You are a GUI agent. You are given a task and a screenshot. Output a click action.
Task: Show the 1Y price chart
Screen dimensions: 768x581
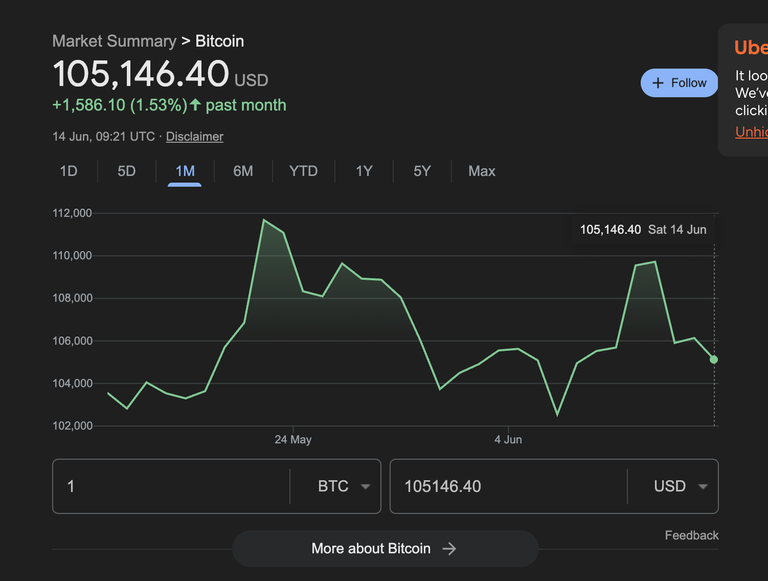point(364,171)
